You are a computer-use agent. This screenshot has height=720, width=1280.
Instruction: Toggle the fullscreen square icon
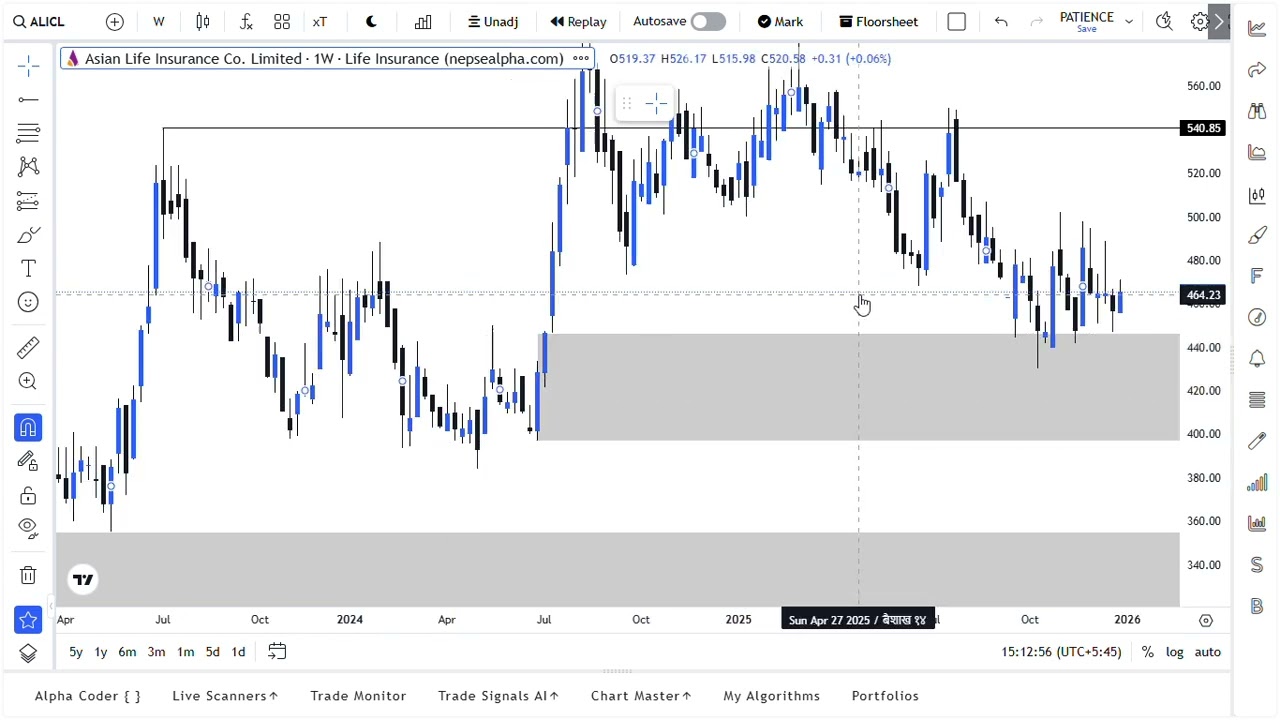(x=957, y=21)
